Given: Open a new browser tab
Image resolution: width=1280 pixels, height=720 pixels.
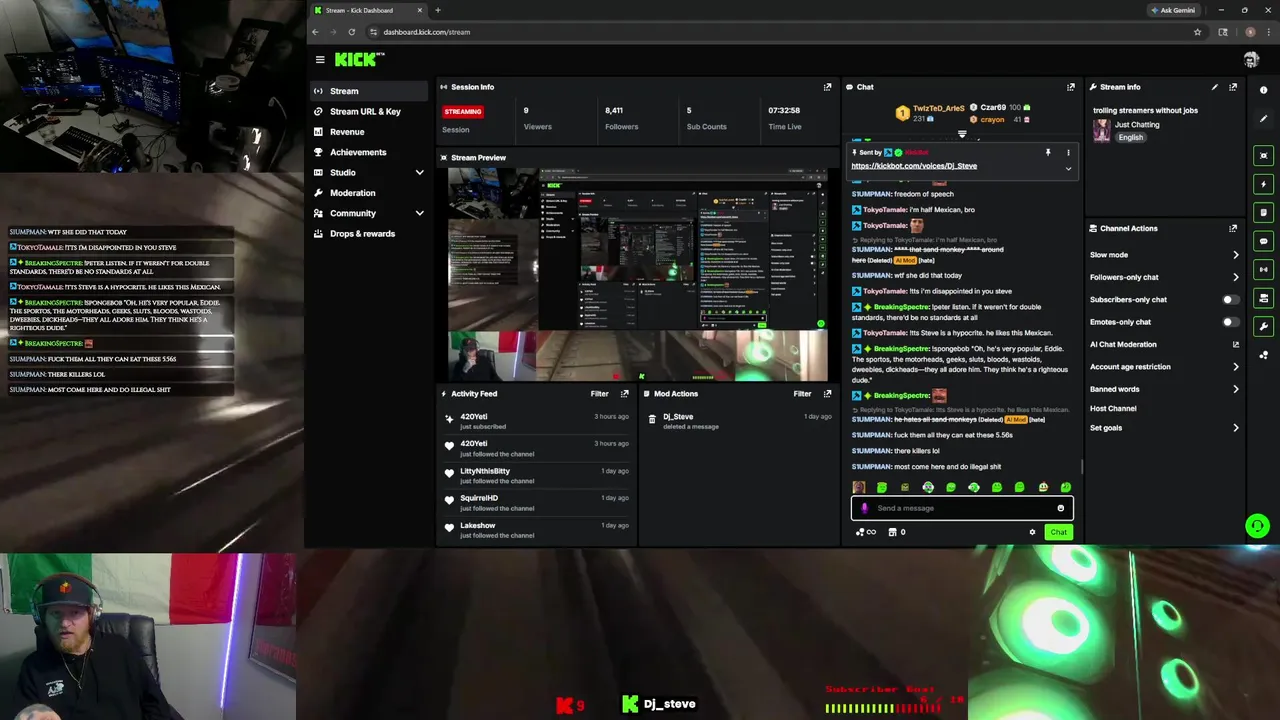Looking at the screenshot, I should tap(437, 10).
